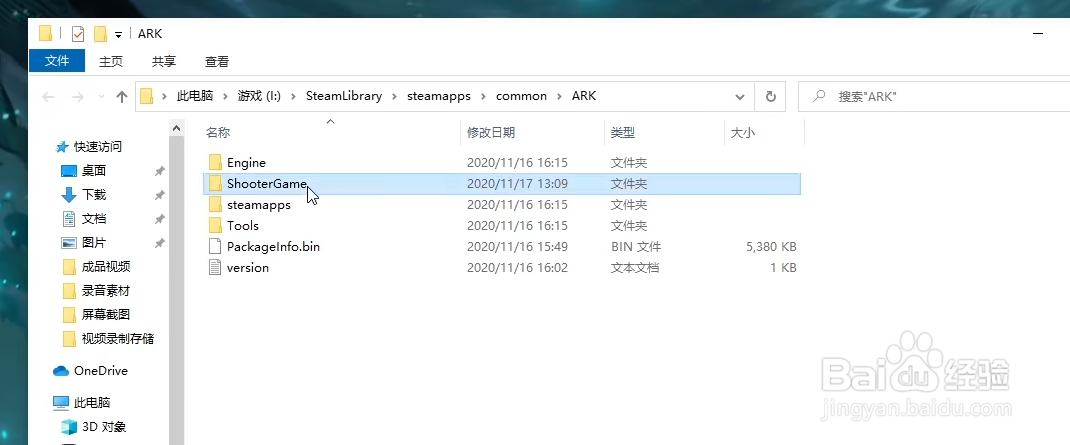The height and width of the screenshot is (445, 1070).
Task: Open the Engine folder icon
Action: tap(215, 162)
